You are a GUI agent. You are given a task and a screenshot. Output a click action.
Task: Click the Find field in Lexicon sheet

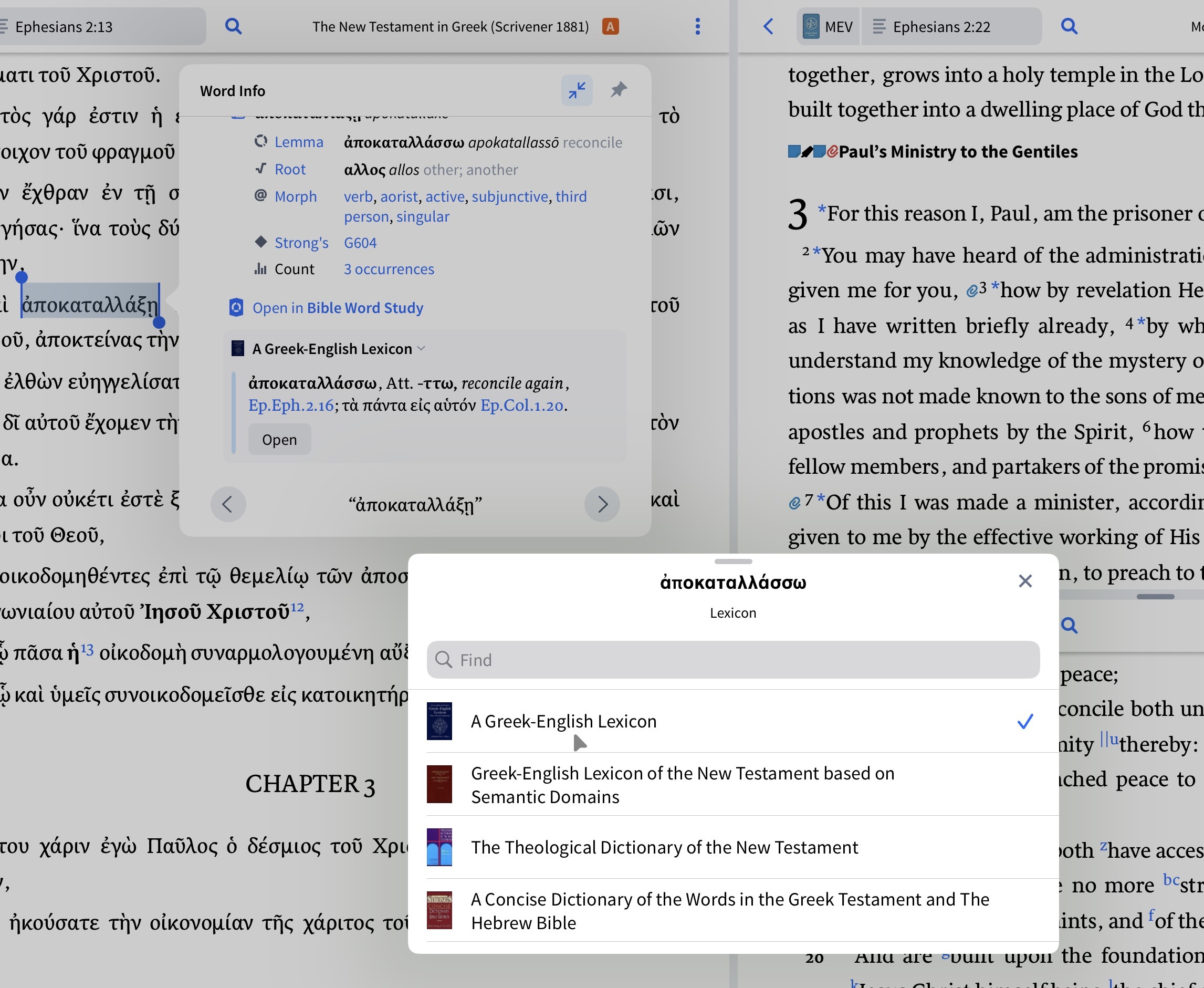click(x=733, y=660)
